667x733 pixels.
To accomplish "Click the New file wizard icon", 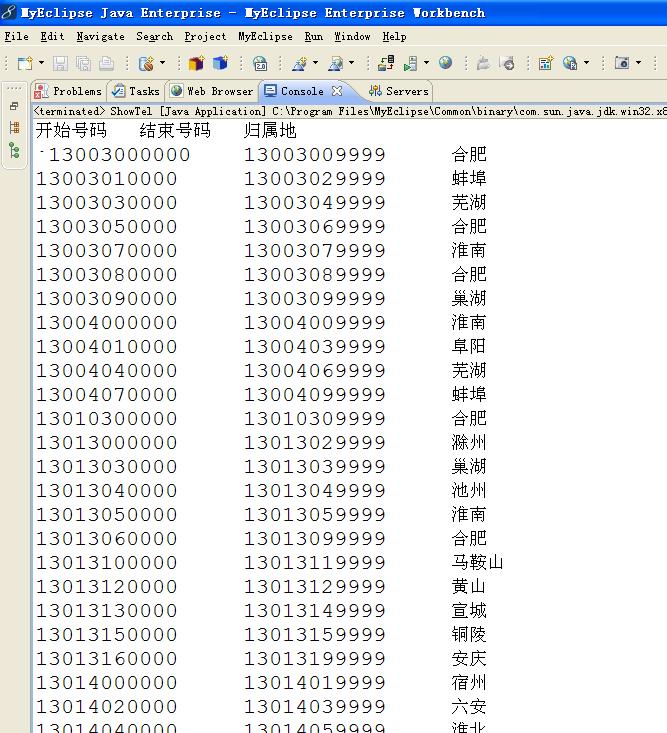I will tap(25, 63).
